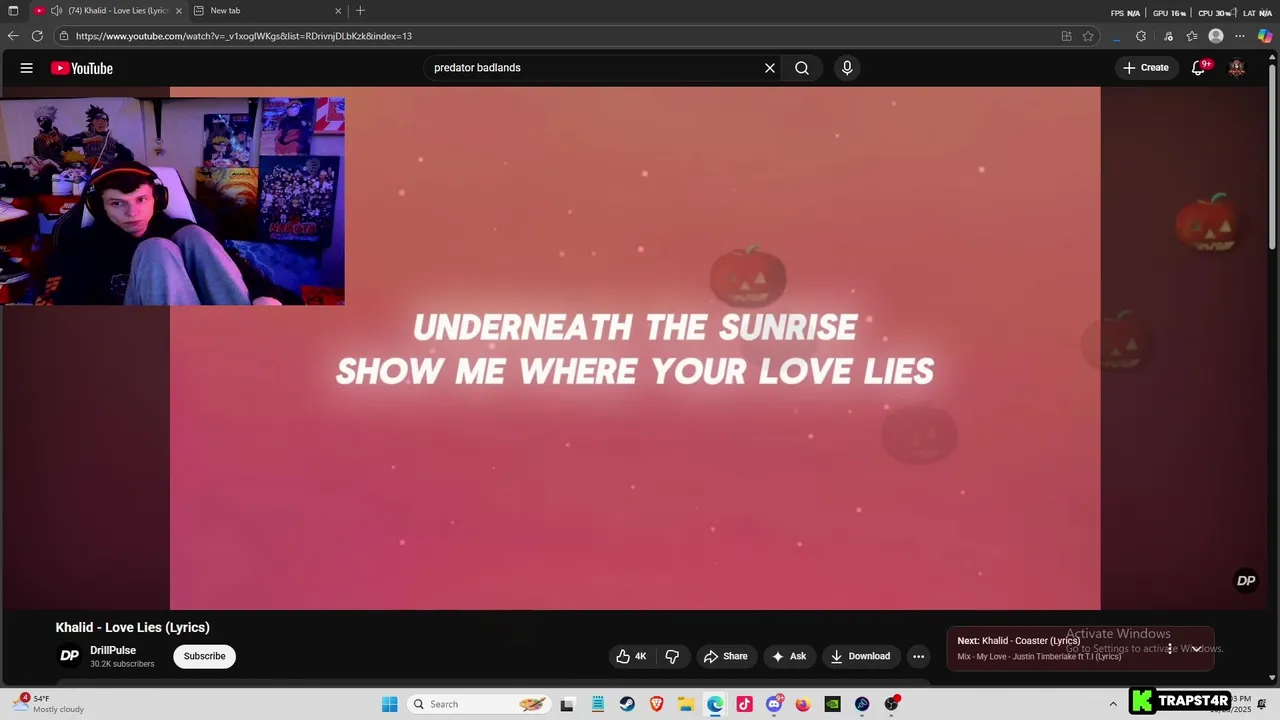The height and width of the screenshot is (720, 1280).
Task: Expand the Next playlist panel chevron
Action: tap(1196, 648)
